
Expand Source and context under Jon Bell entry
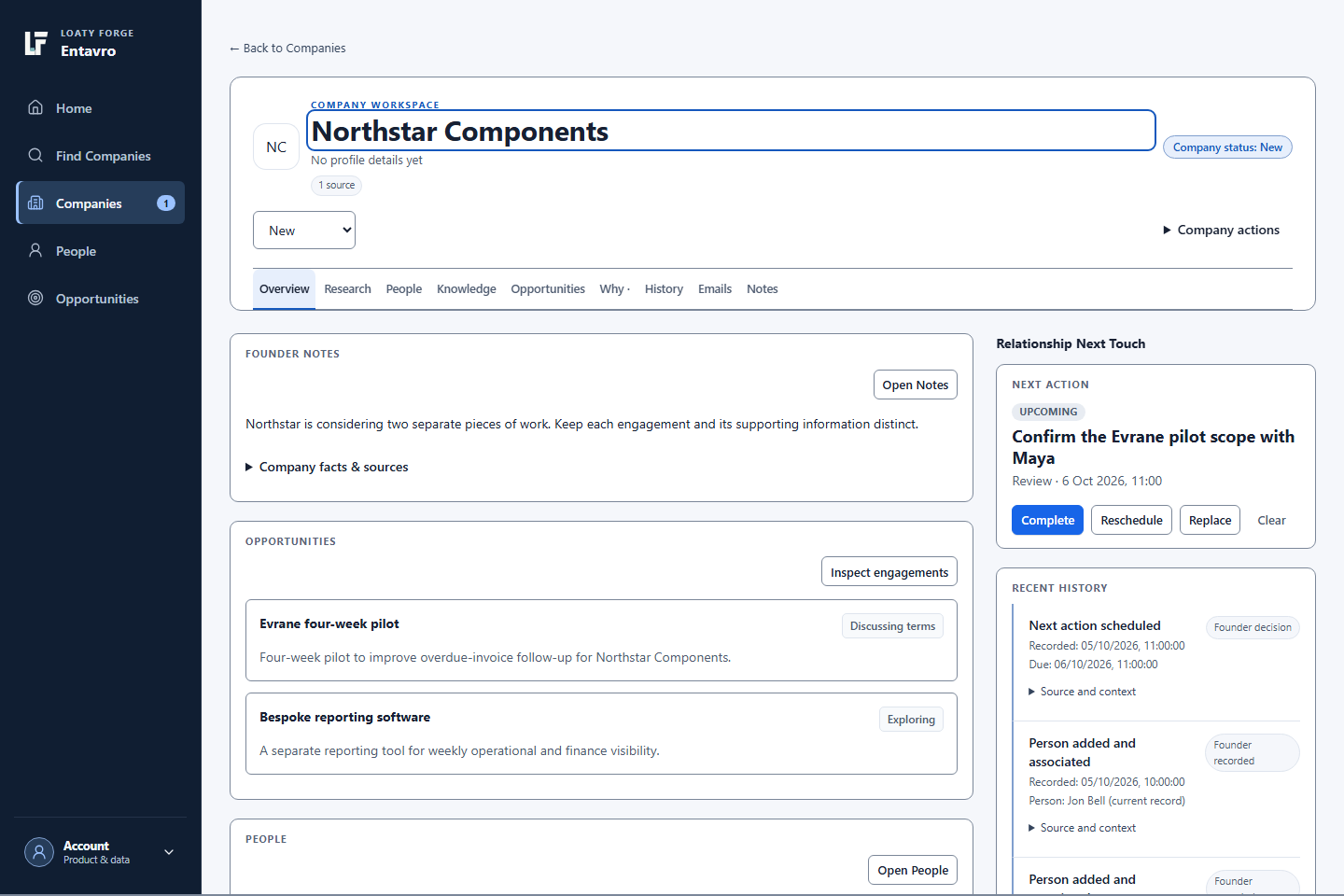1083,828
